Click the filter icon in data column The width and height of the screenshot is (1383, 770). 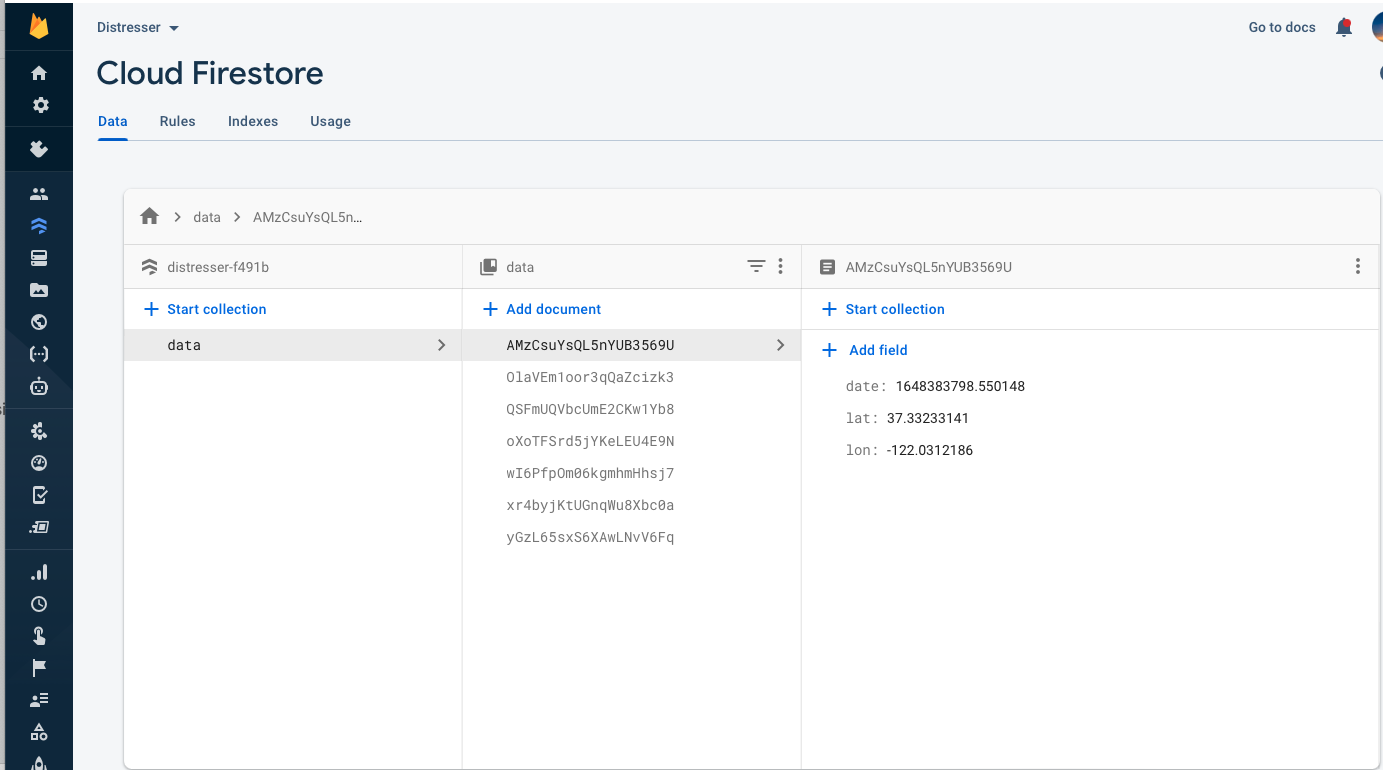(756, 266)
